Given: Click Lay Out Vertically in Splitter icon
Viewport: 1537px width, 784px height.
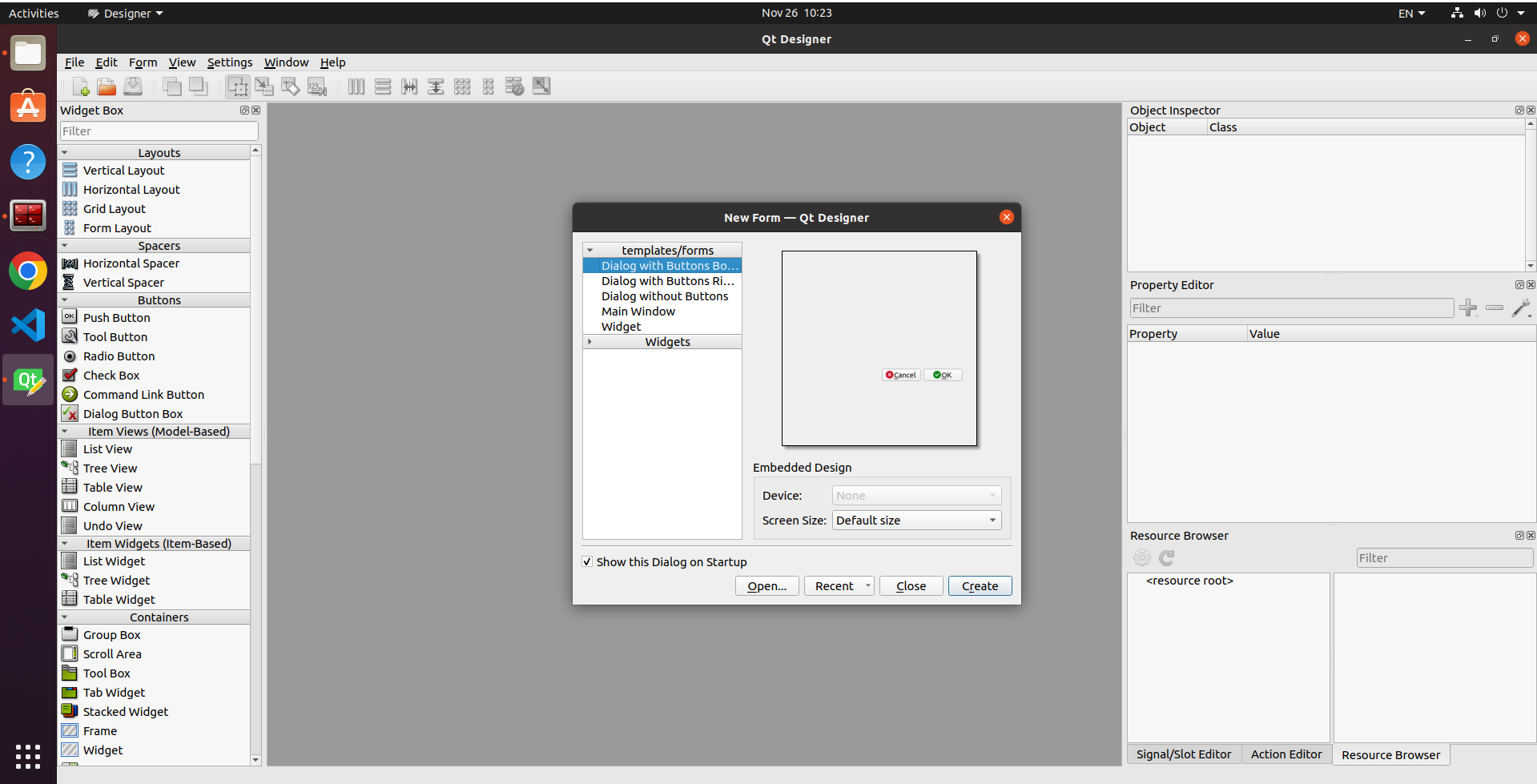Looking at the screenshot, I should pos(436,86).
